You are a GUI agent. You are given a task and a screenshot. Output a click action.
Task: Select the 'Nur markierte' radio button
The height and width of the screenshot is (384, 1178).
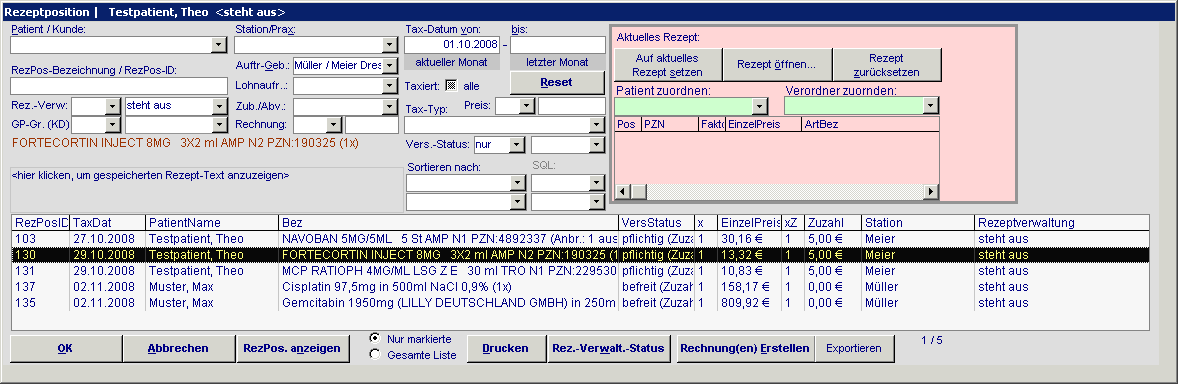point(375,338)
